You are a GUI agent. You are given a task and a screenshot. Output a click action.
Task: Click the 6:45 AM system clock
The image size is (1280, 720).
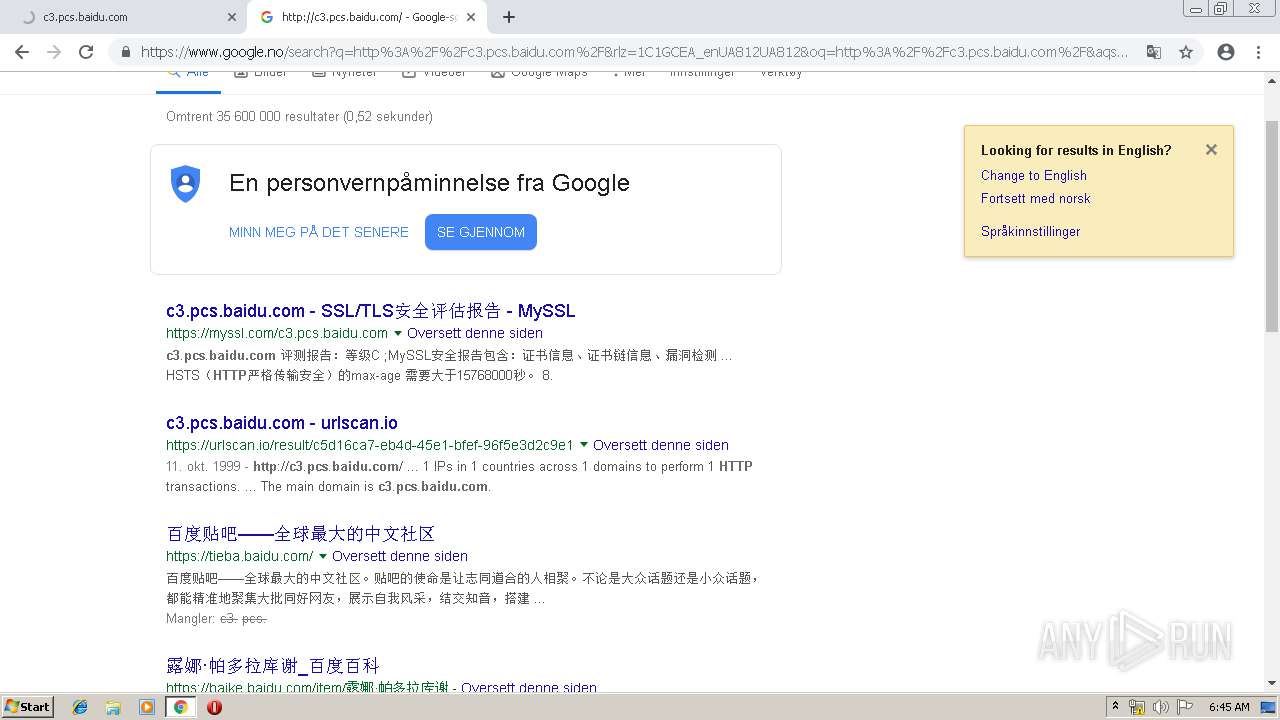(1229, 707)
